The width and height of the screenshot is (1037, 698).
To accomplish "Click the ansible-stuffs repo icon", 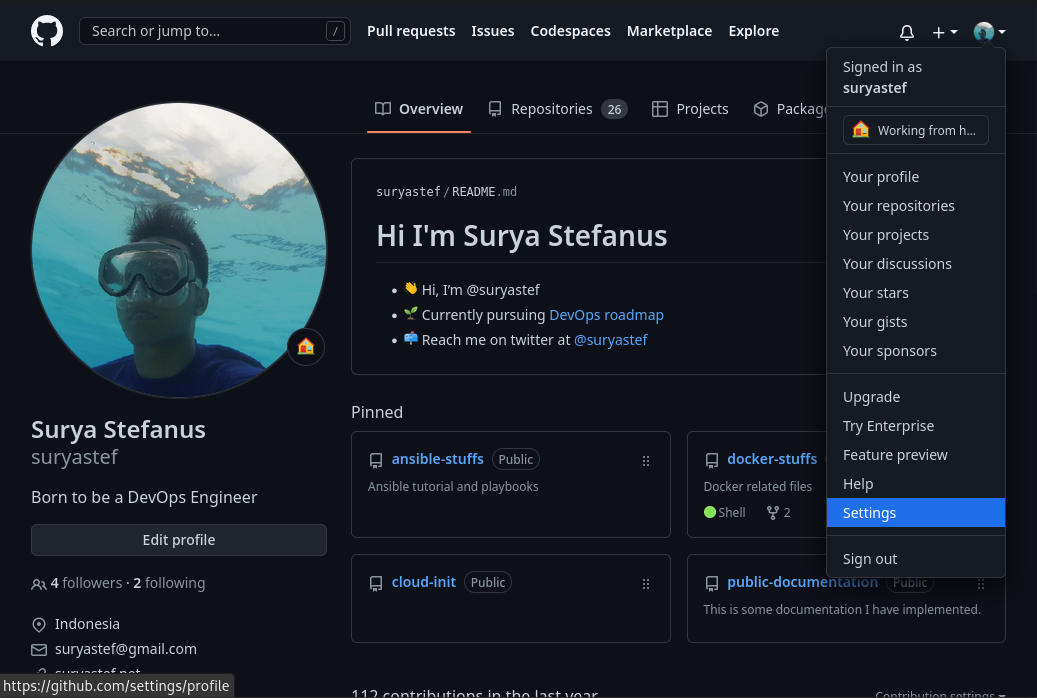I will (376, 460).
